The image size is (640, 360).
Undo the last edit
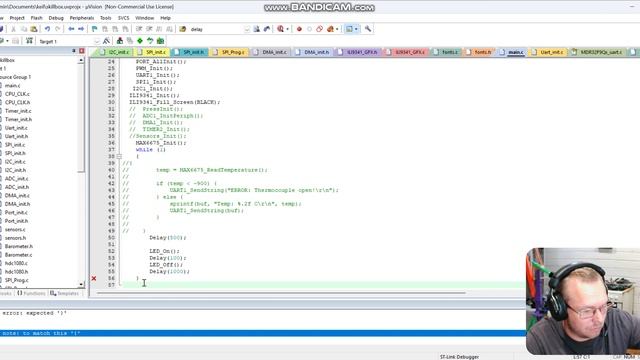pos(47,29)
